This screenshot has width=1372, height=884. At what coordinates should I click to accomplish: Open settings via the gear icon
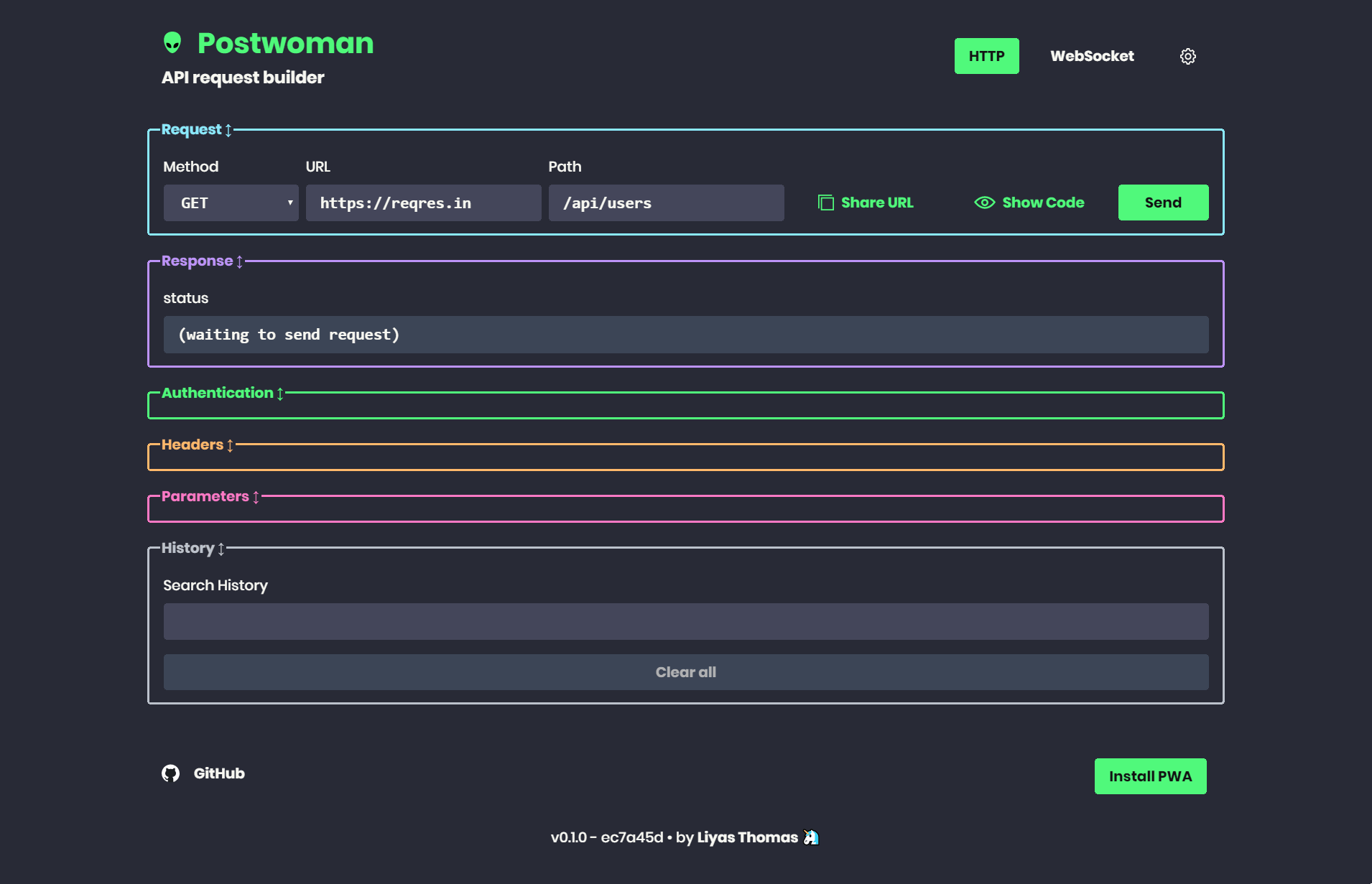pyautogui.click(x=1188, y=56)
